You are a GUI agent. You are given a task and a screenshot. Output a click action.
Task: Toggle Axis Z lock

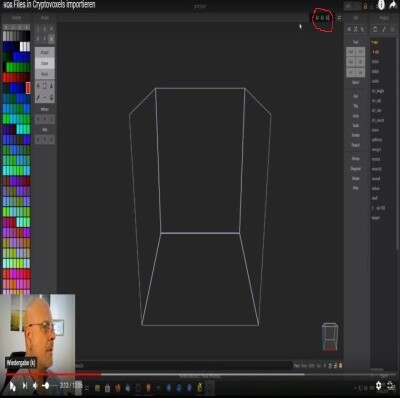point(51,140)
